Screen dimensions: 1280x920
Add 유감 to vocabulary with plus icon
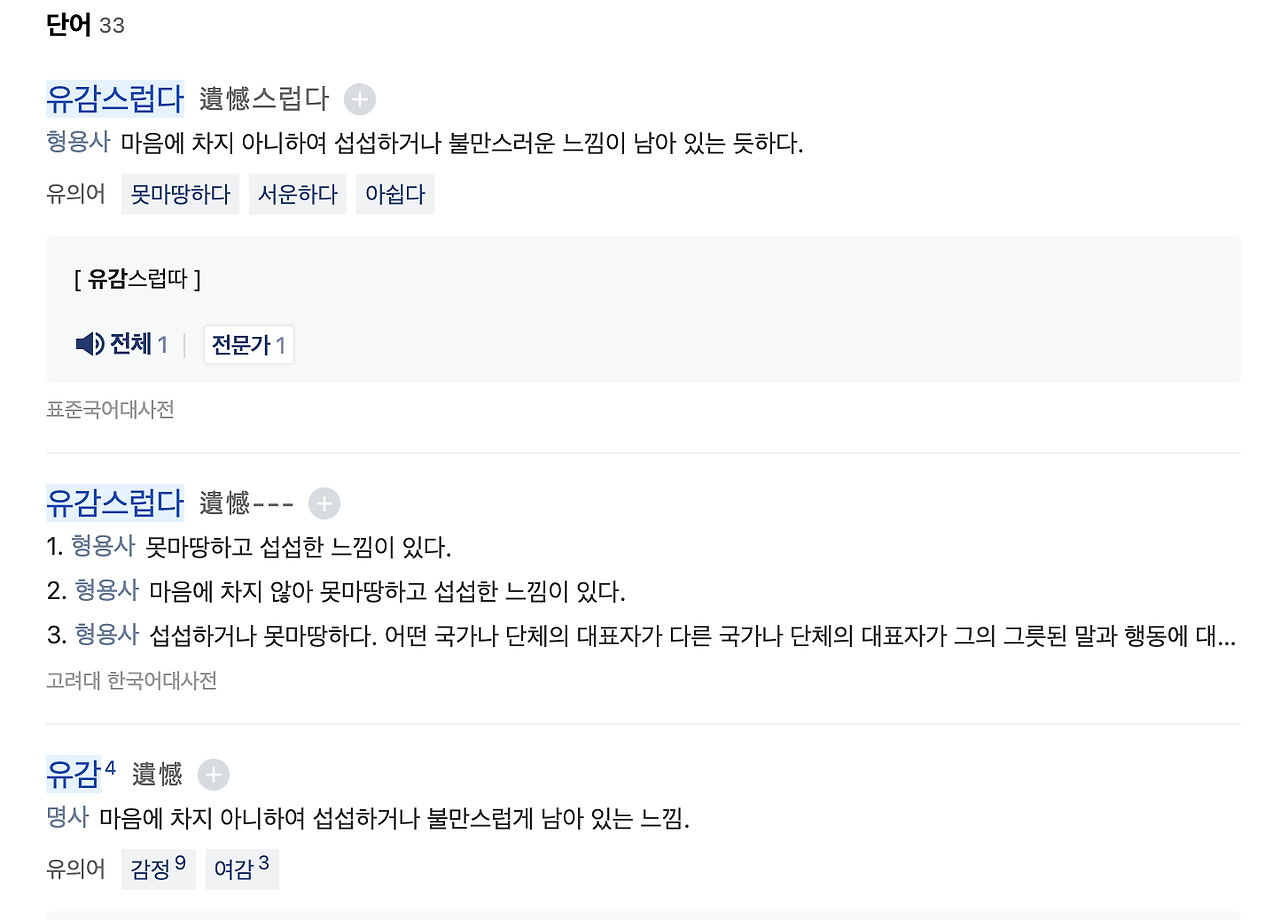[214, 774]
